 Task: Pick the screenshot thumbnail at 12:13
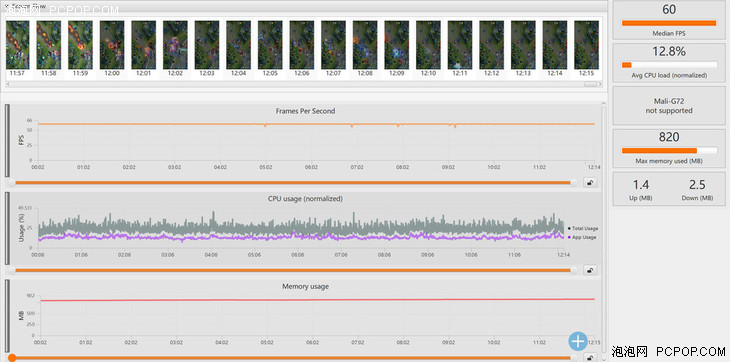523,45
